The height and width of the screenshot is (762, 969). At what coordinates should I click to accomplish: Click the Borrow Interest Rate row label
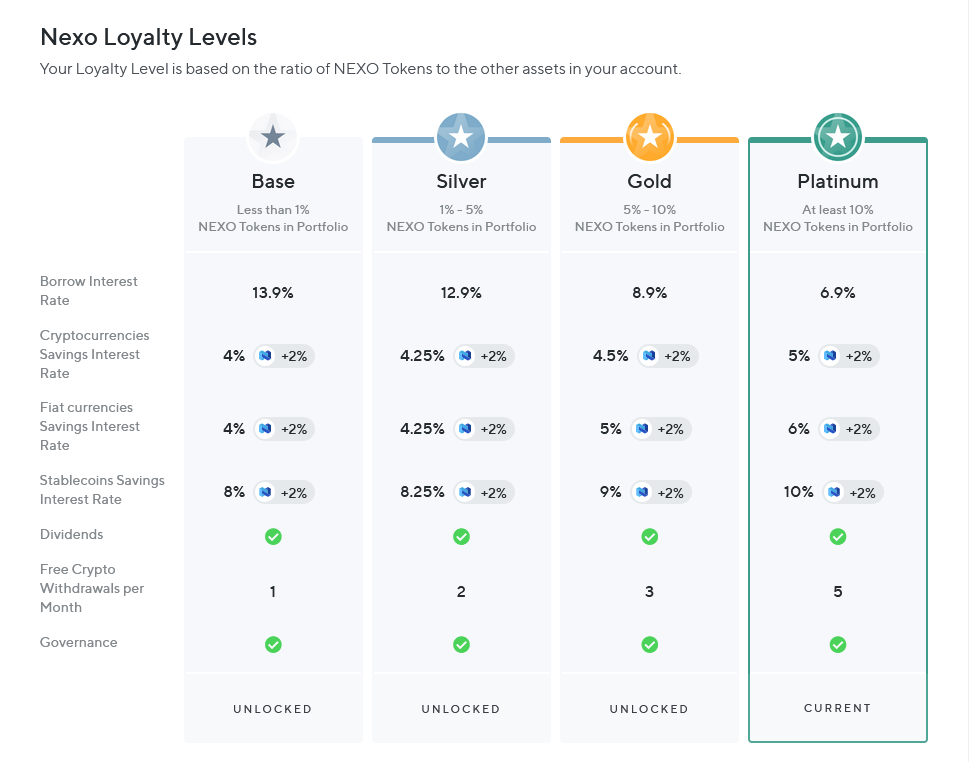tap(88, 290)
